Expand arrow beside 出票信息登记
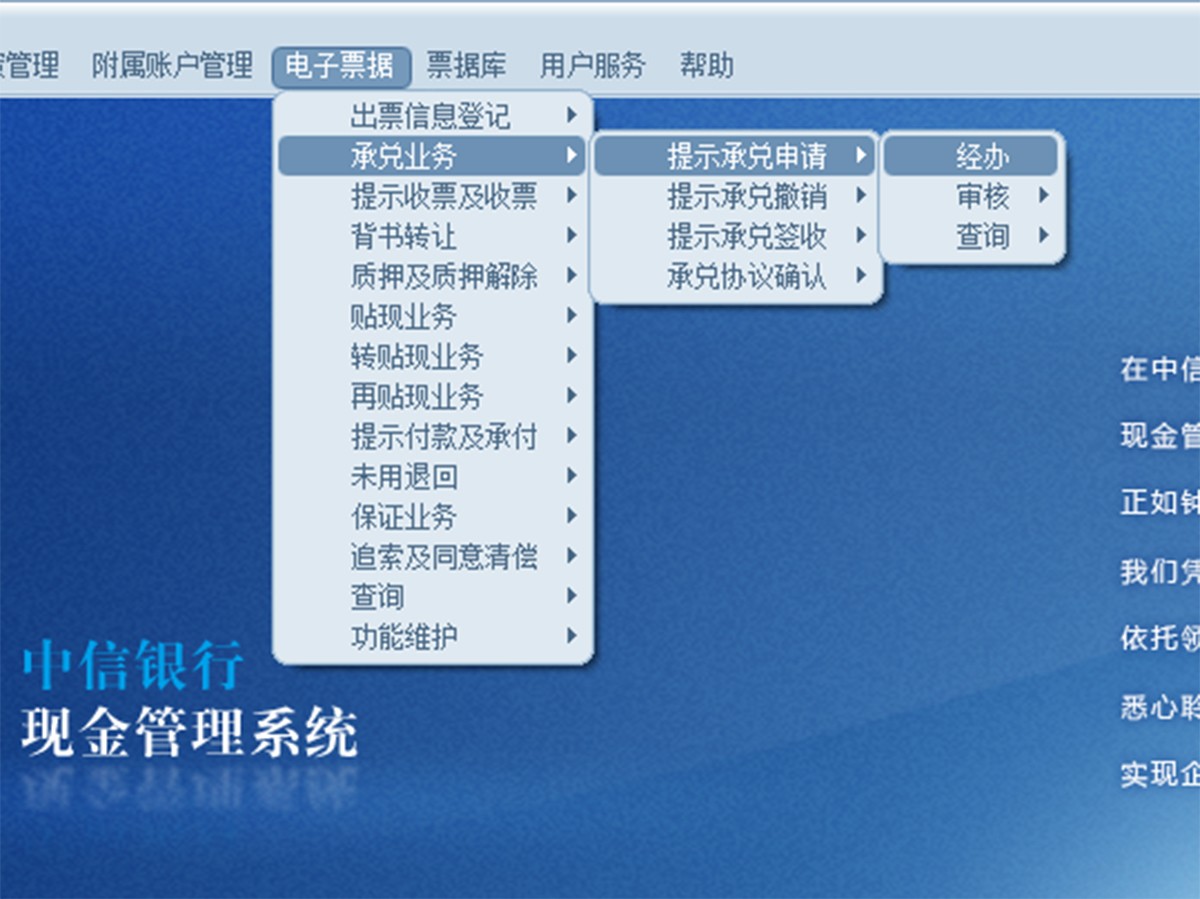 pyautogui.click(x=571, y=115)
